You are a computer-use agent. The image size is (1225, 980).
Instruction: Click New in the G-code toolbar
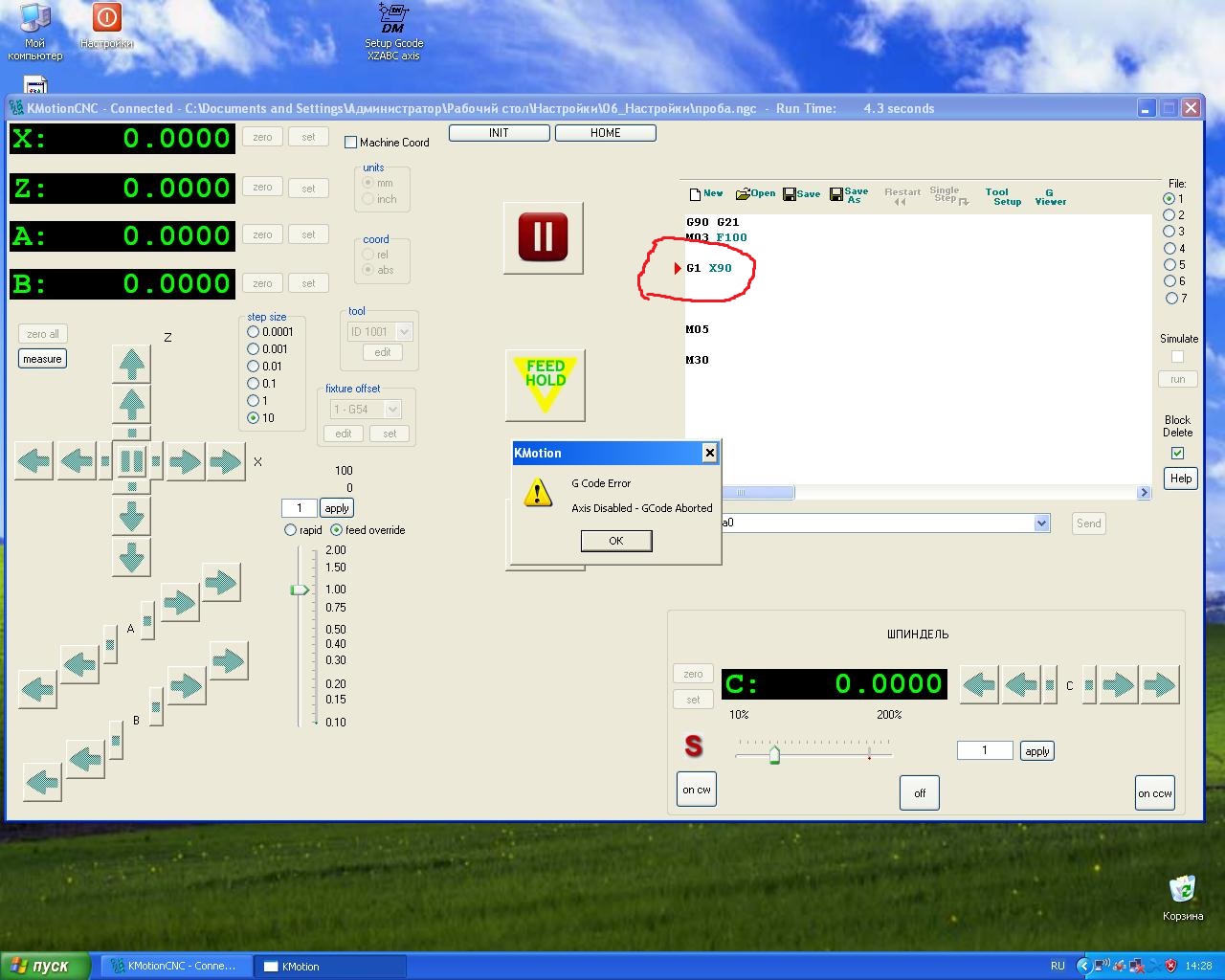[x=706, y=193]
